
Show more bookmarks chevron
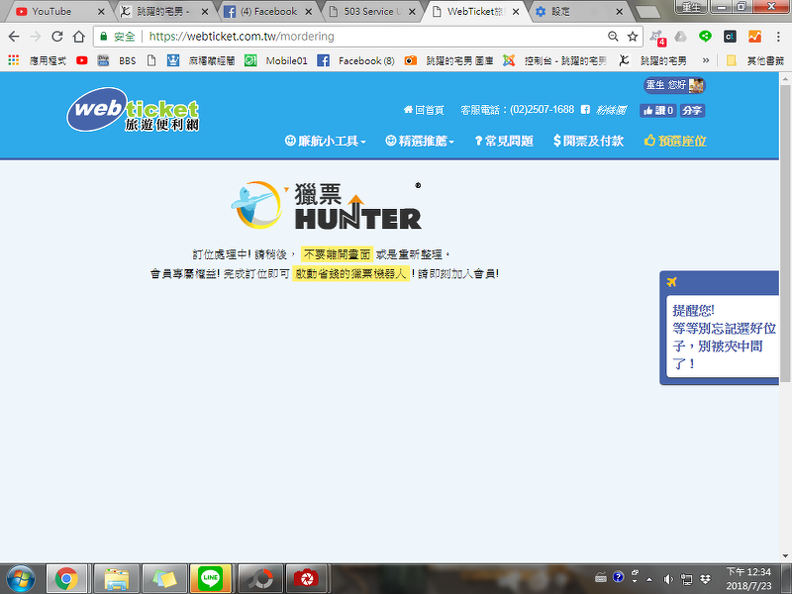(x=706, y=60)
